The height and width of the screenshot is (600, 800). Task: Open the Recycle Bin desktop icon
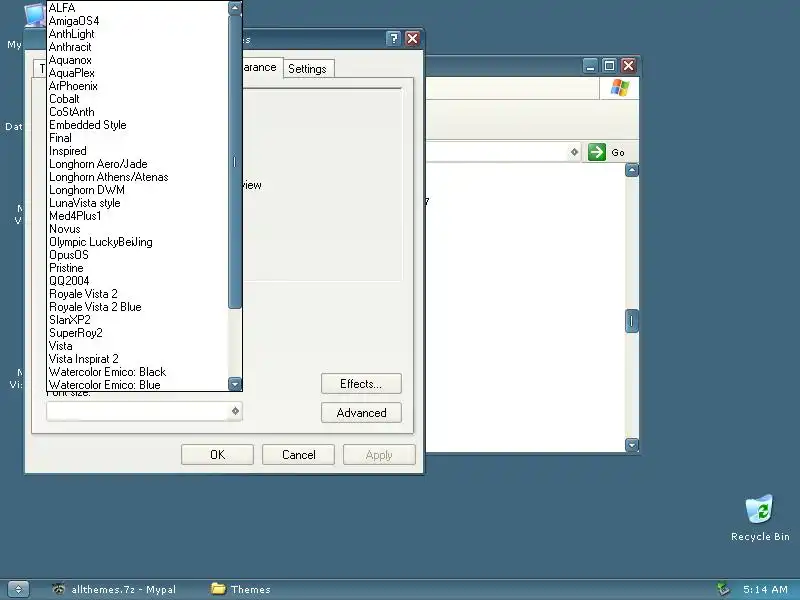(760, 517)
